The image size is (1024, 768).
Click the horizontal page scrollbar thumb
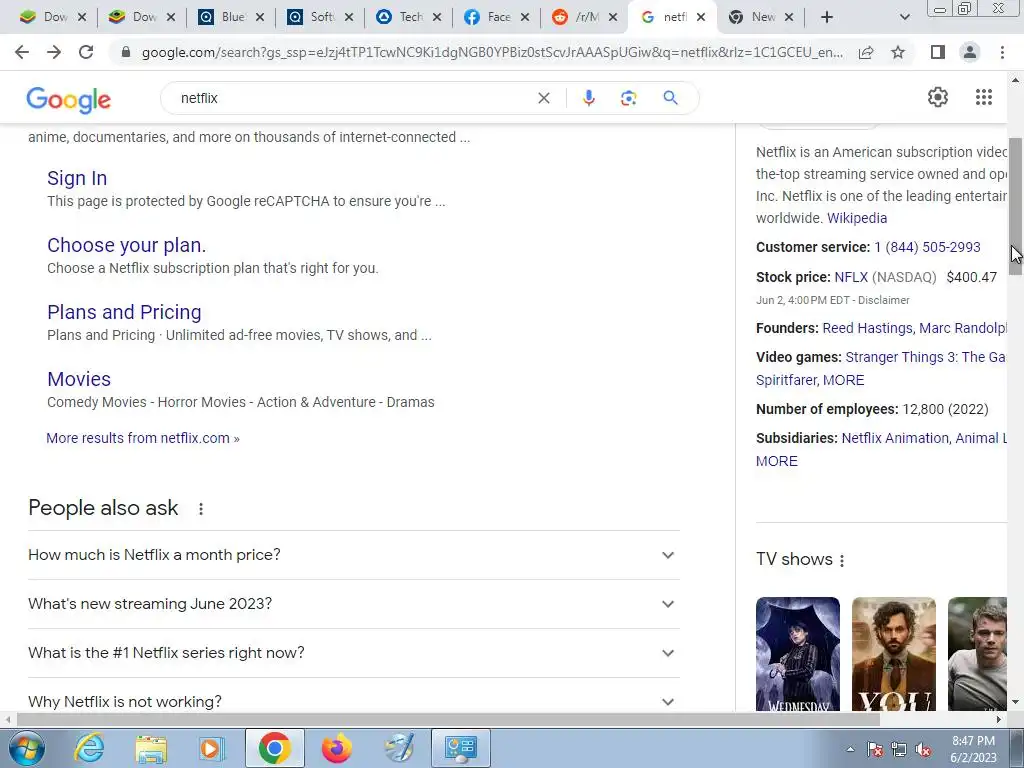448,719
